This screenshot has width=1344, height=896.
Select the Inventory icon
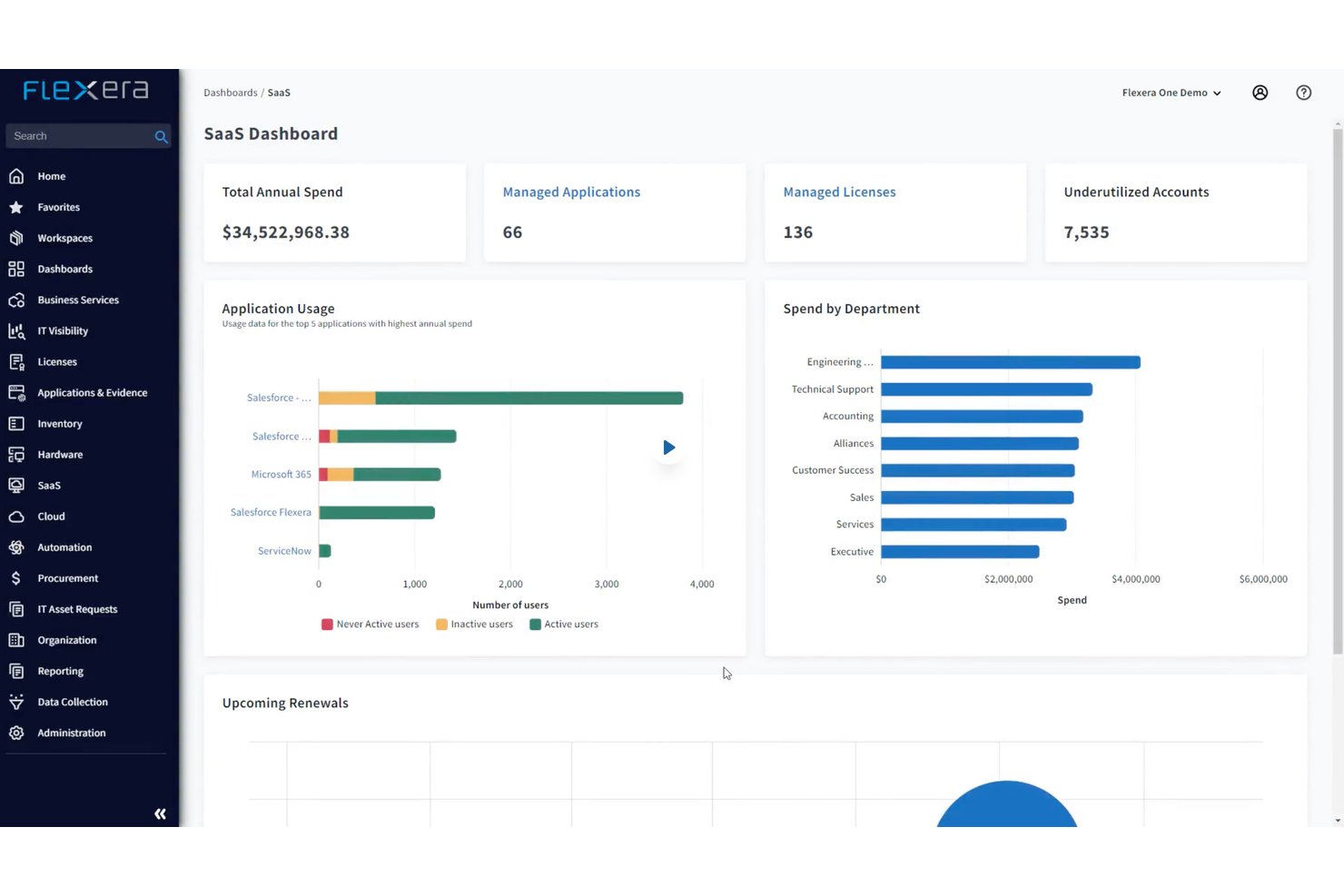(x=16, y=423)
